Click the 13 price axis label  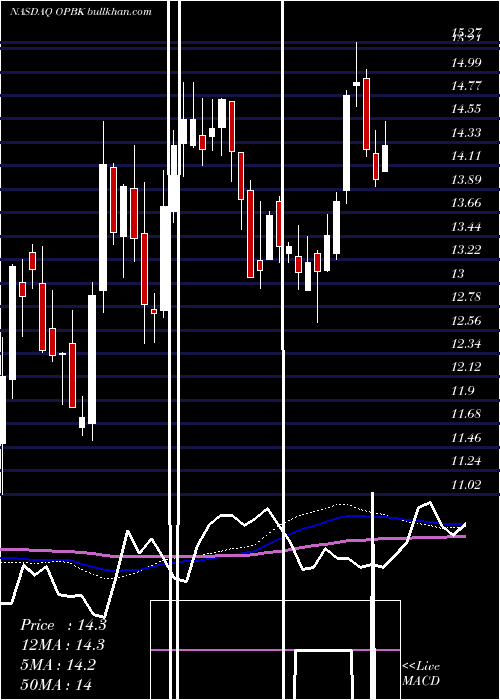click(458, 274)
